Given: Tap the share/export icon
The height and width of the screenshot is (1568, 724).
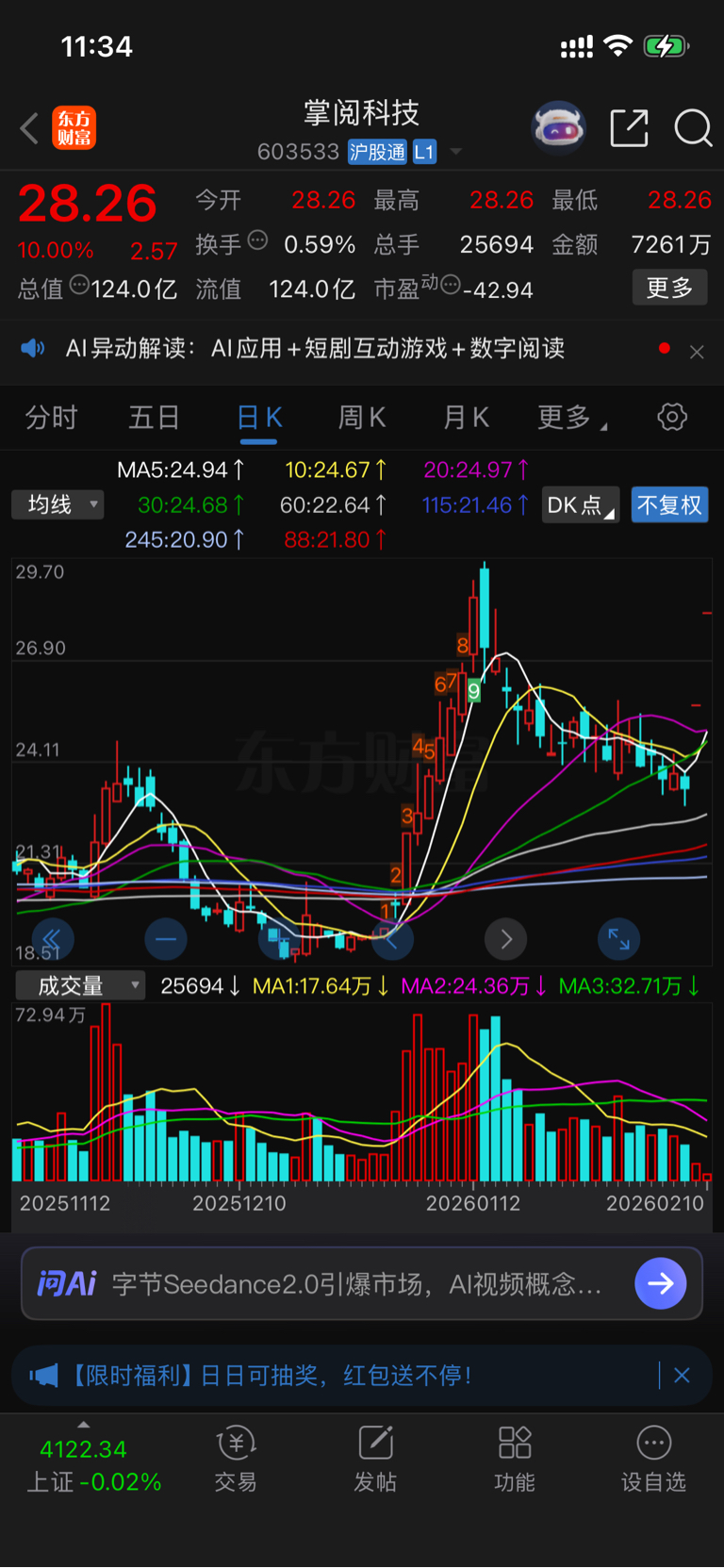Looking at the screenshot, I should pos(629,127).
